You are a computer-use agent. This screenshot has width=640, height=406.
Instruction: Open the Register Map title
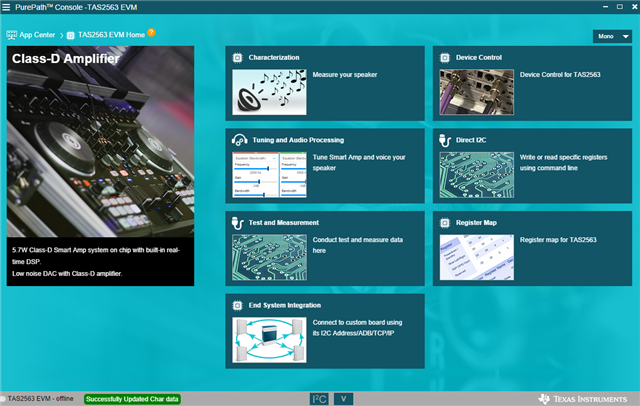click(x=476, y=222)
